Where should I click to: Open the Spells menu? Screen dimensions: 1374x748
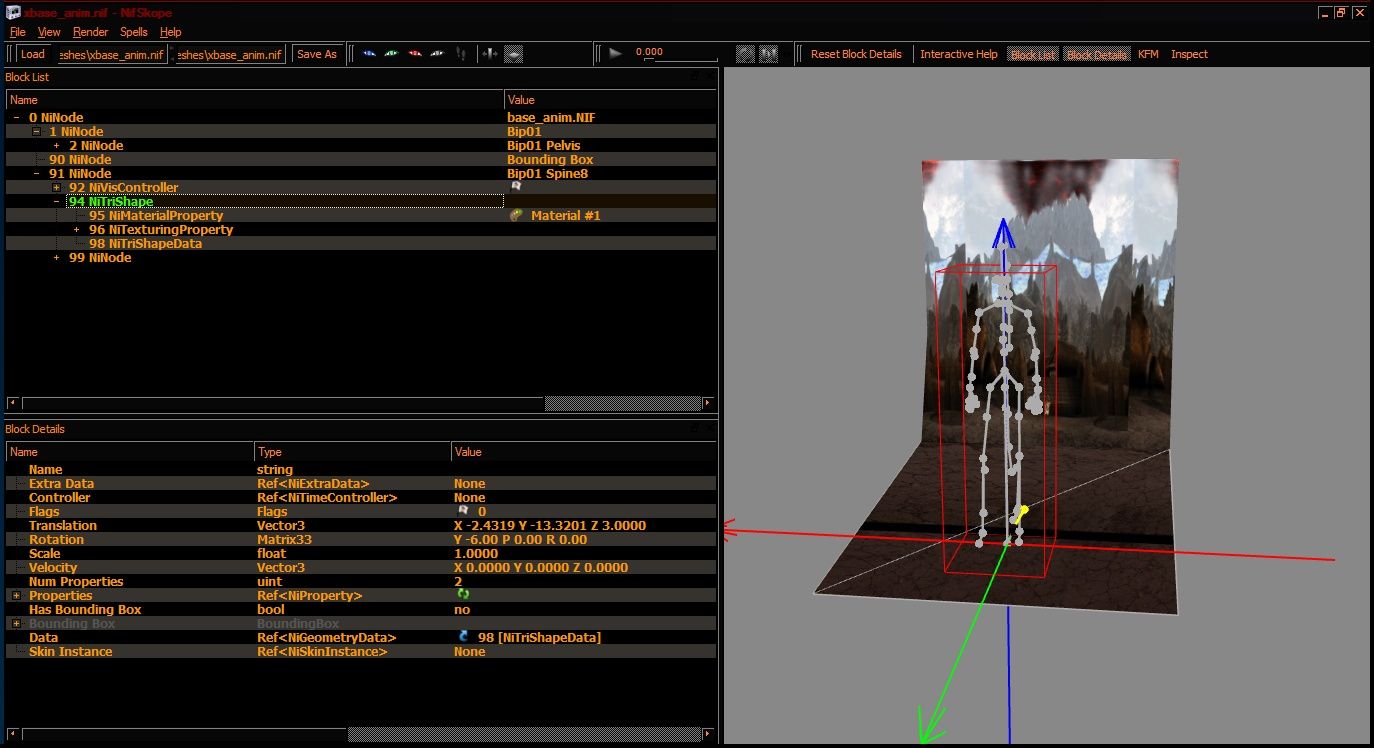pos(133,32)
